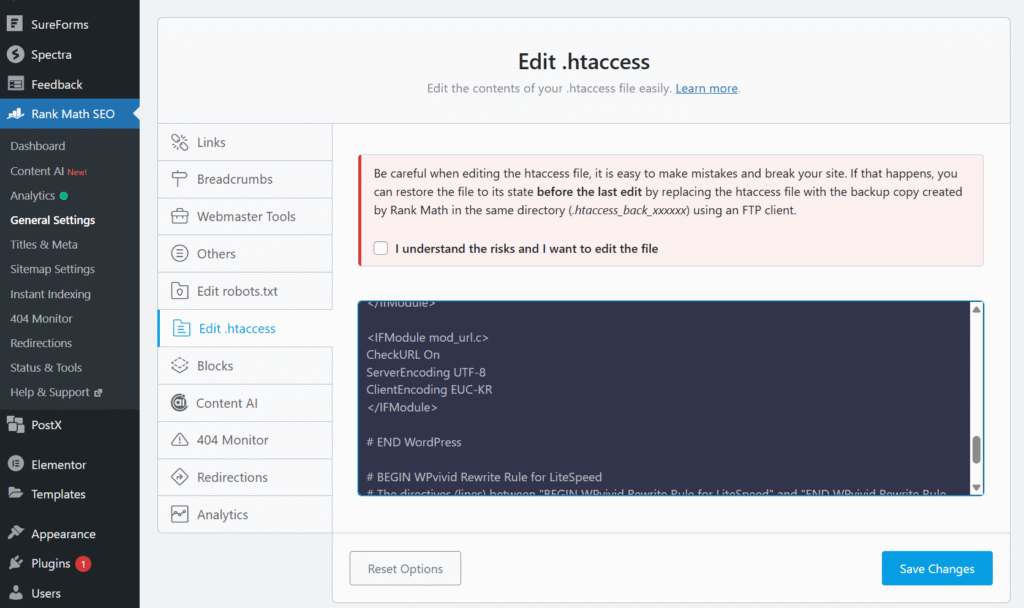Click the Plugins plug icon

click(16, 563)
